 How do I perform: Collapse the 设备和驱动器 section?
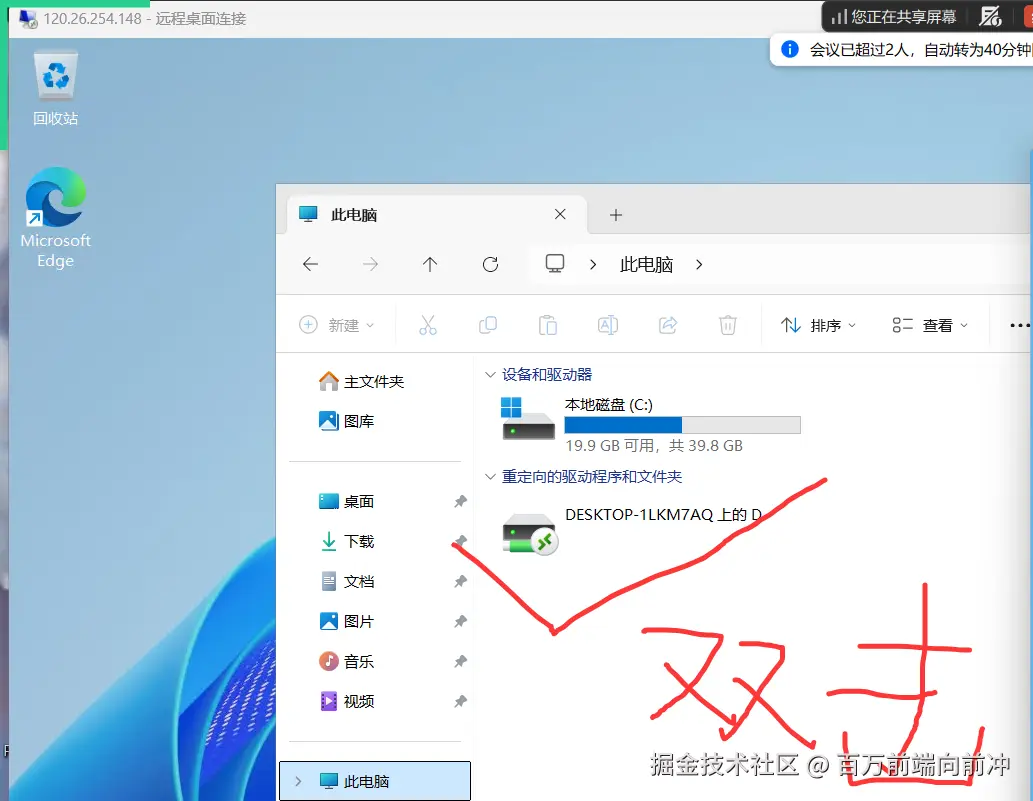point(489,375)
